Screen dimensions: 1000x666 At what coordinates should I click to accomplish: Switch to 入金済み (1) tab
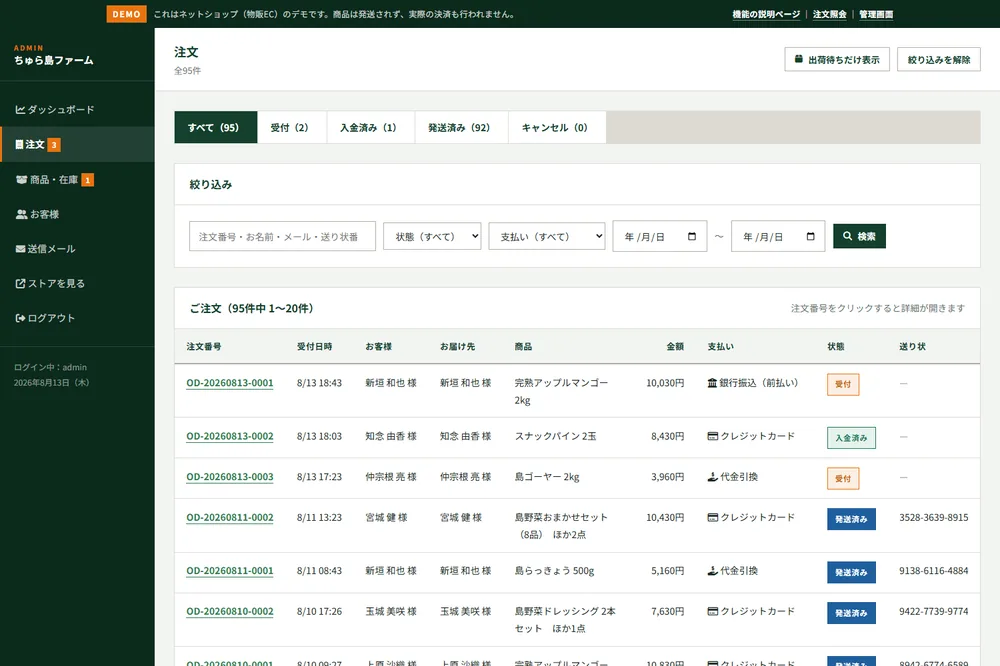[371, 127]
